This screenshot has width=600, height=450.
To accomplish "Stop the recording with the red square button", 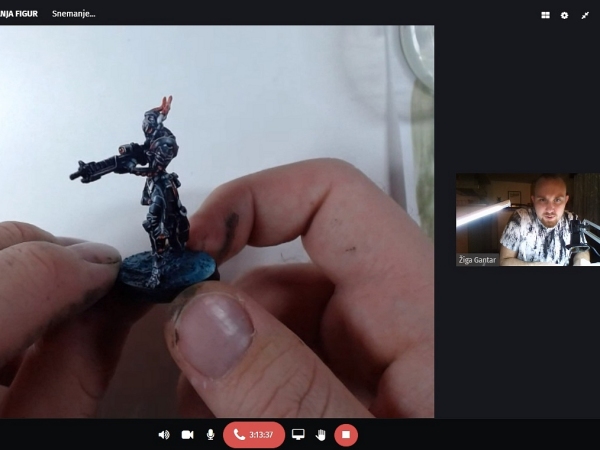I will tap(346, 434).
